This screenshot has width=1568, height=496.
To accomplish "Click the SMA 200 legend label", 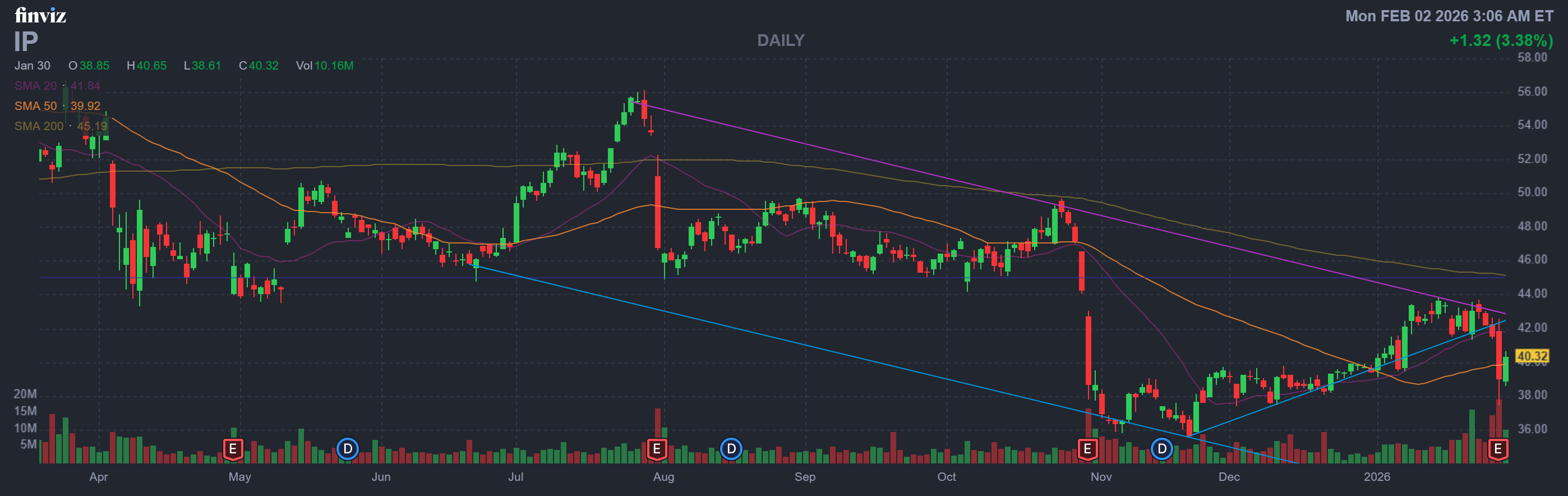I will [39, 126].
